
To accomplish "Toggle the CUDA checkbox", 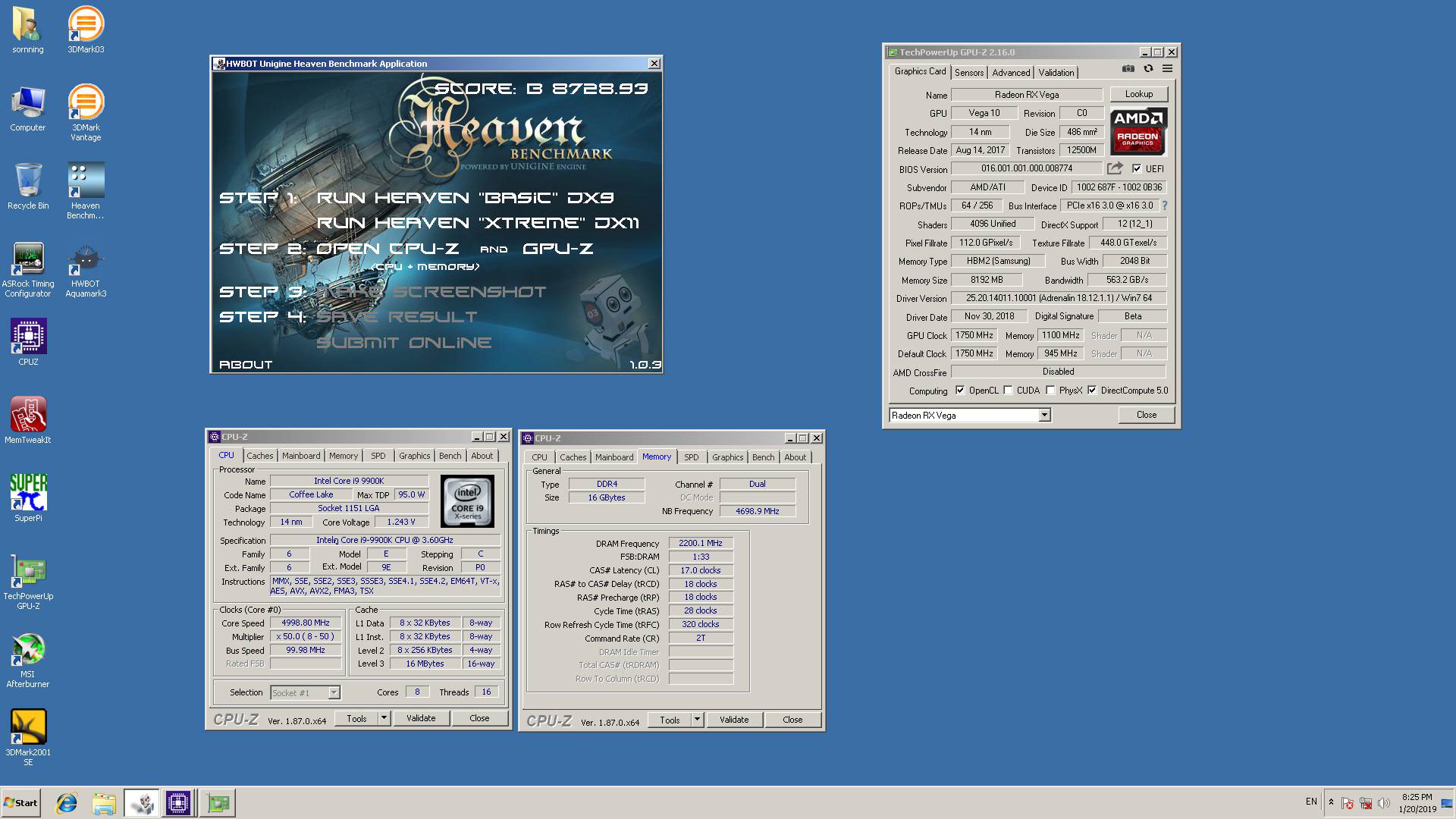I will pos(1008,391).
